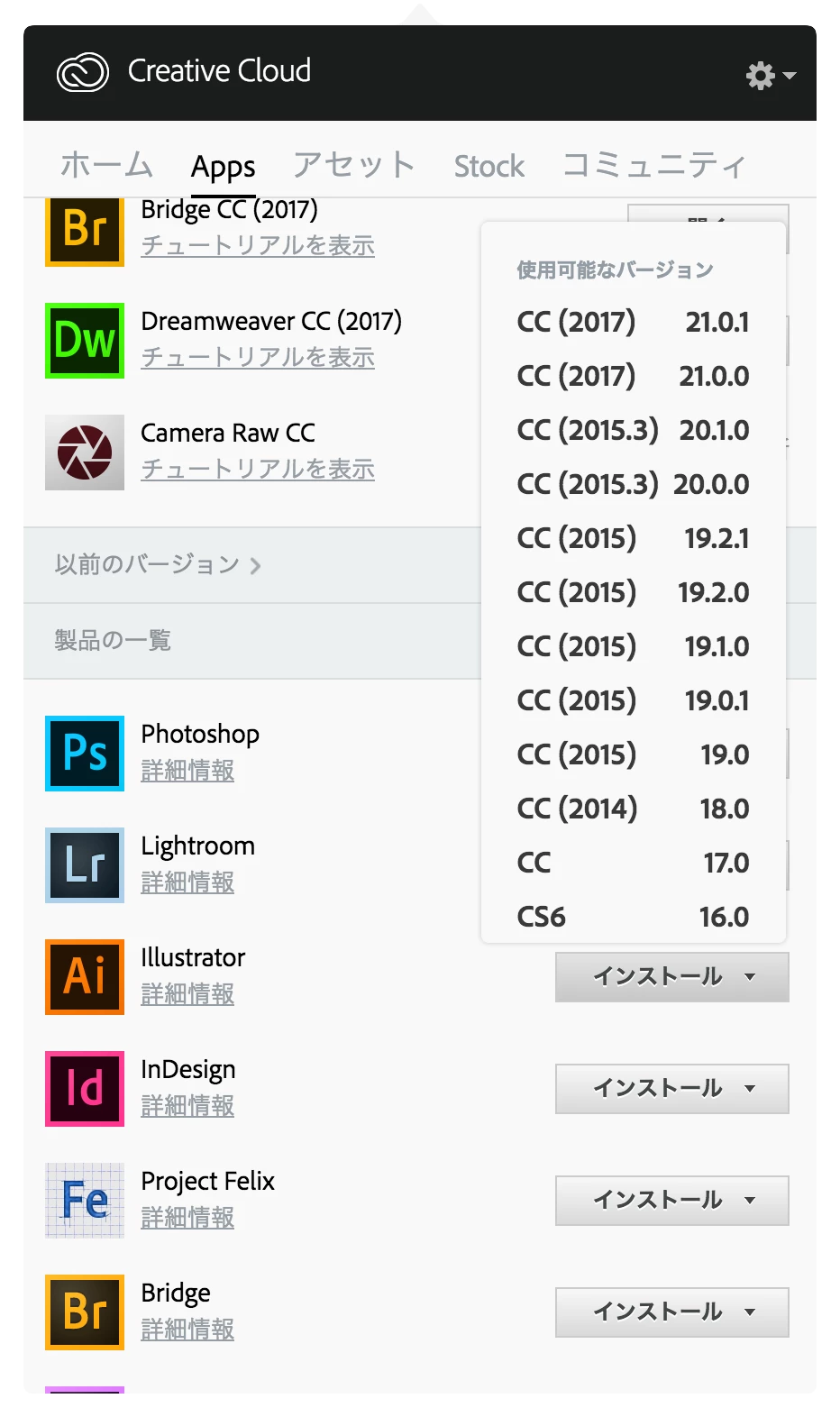Pick CC (2015) 19.2.1 version
Image resolution: width=840 pixels, height=1417 pixels.
[634, 538]
